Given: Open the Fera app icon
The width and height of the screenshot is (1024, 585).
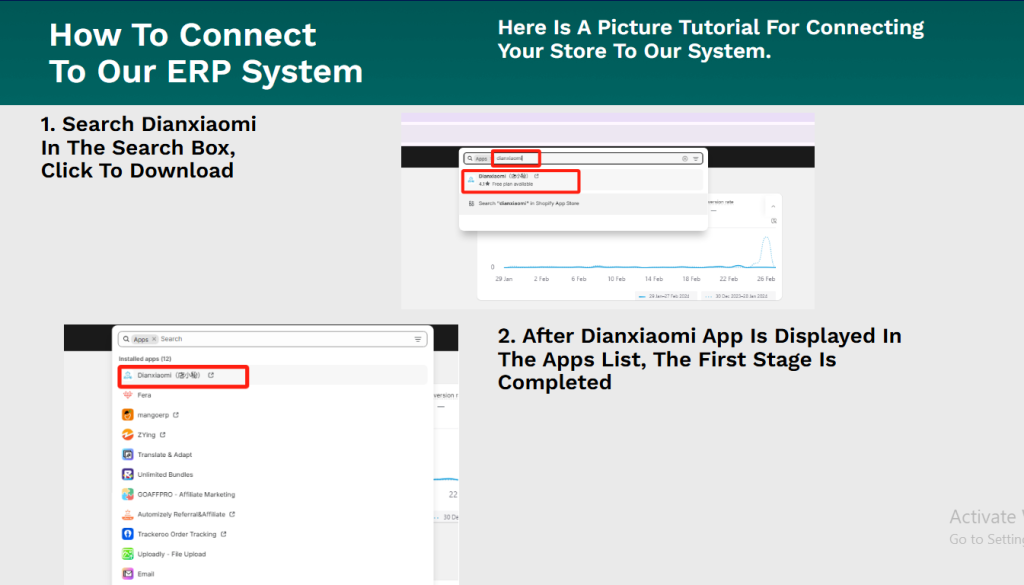Looking at the screenshot, I should [x=127, y=395].
